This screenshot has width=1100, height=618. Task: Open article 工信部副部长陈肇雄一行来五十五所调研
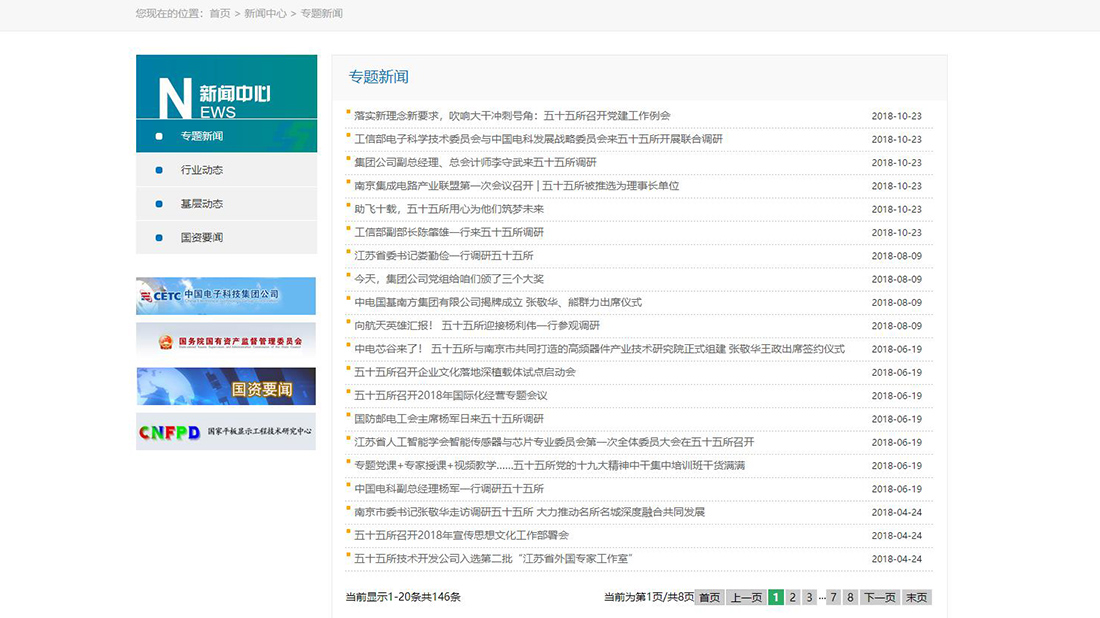pyautogui.click(x=449, y=232)
